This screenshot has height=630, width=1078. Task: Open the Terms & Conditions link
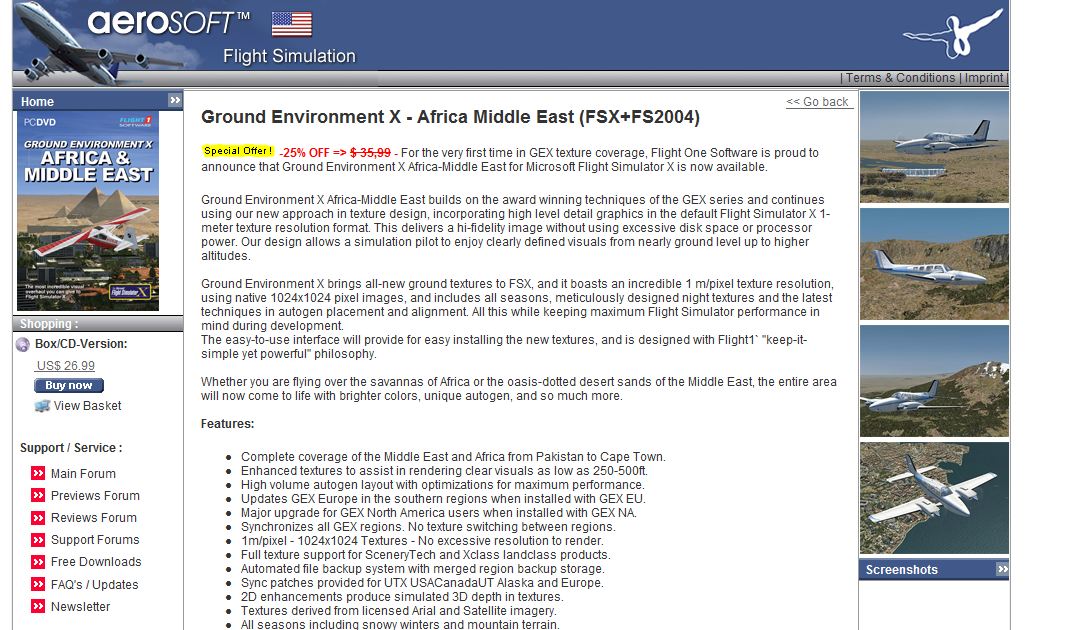coord(900,78)
